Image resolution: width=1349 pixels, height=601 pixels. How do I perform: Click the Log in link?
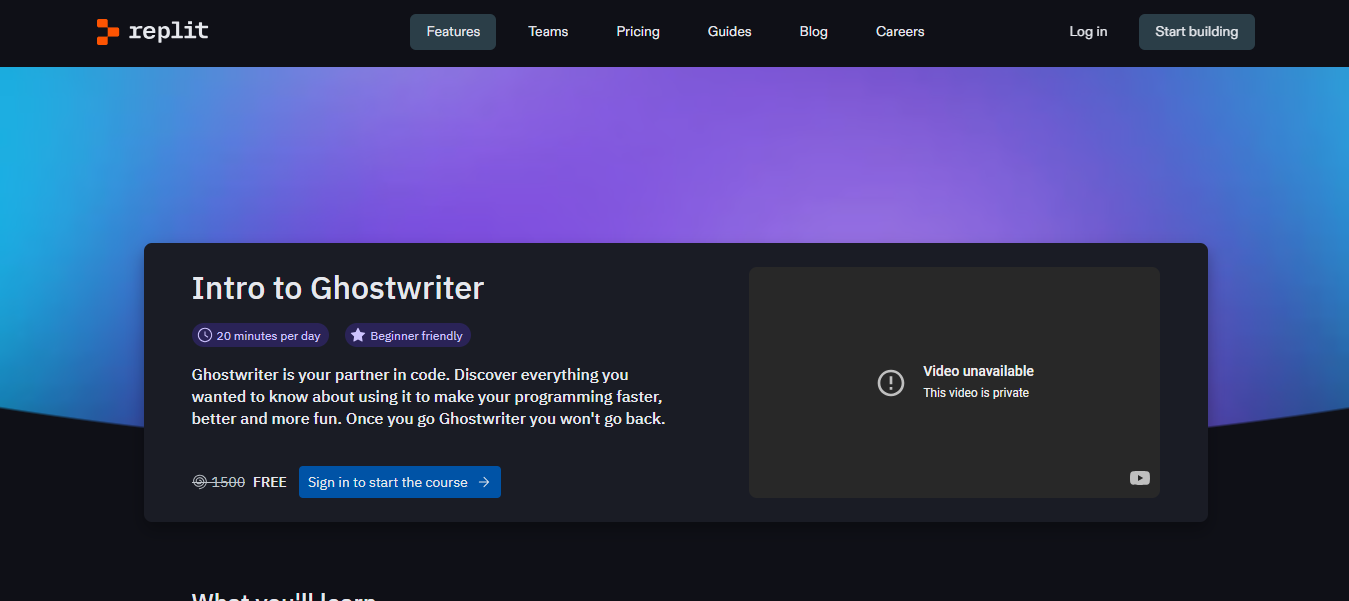point(1088,32)
